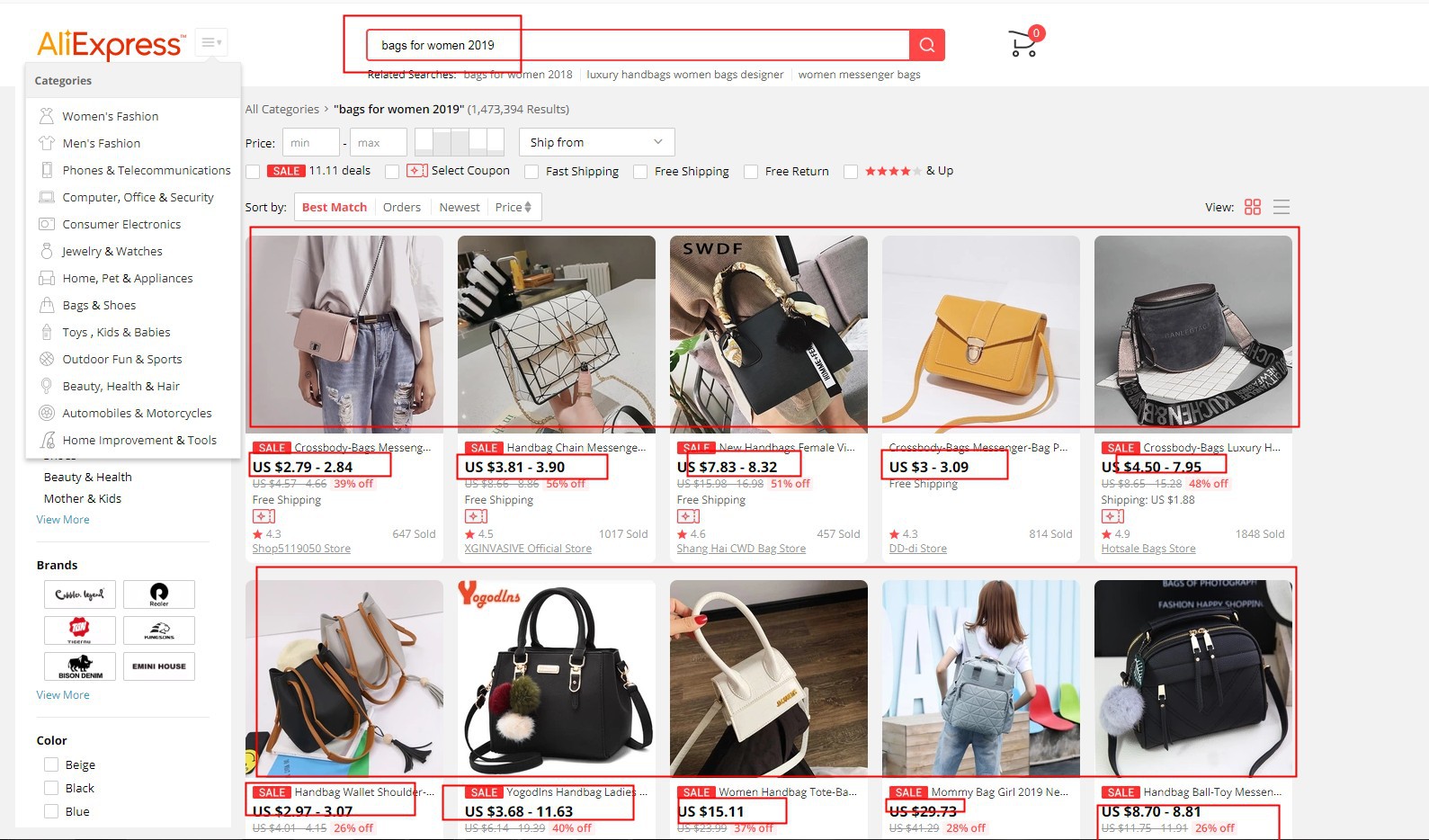Open the Yogodlns black handbag thumbnail

click(x=557, y=678)
